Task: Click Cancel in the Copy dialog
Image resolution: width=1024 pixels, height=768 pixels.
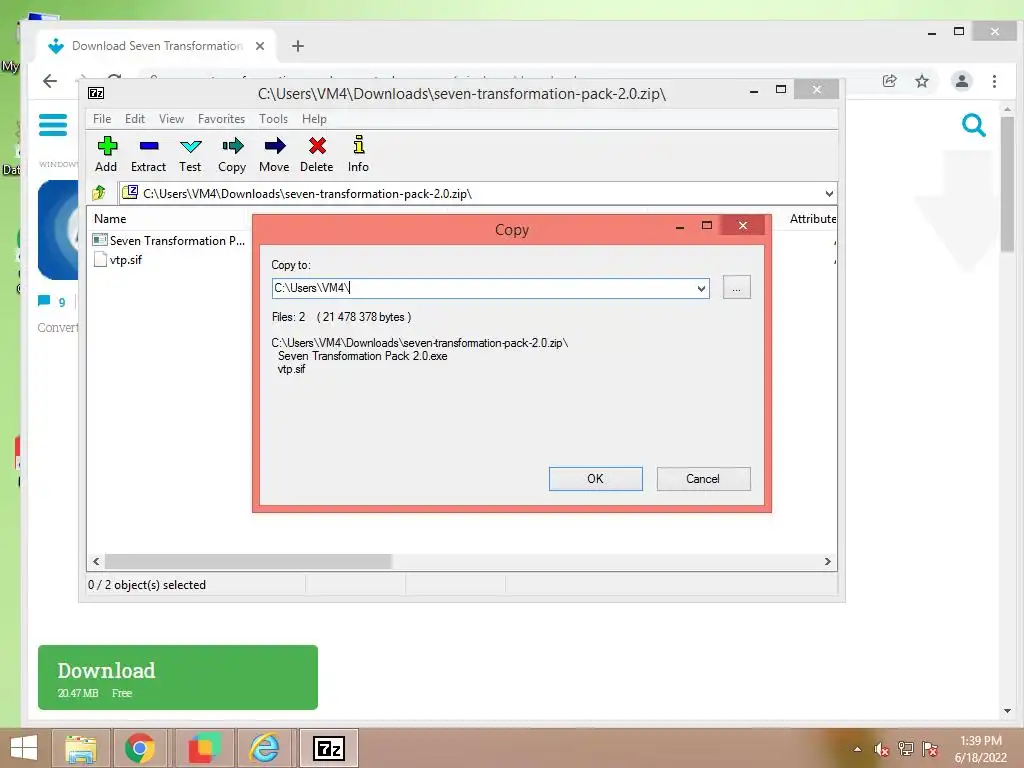Action: pyautogui.click(x=703, y=479)
